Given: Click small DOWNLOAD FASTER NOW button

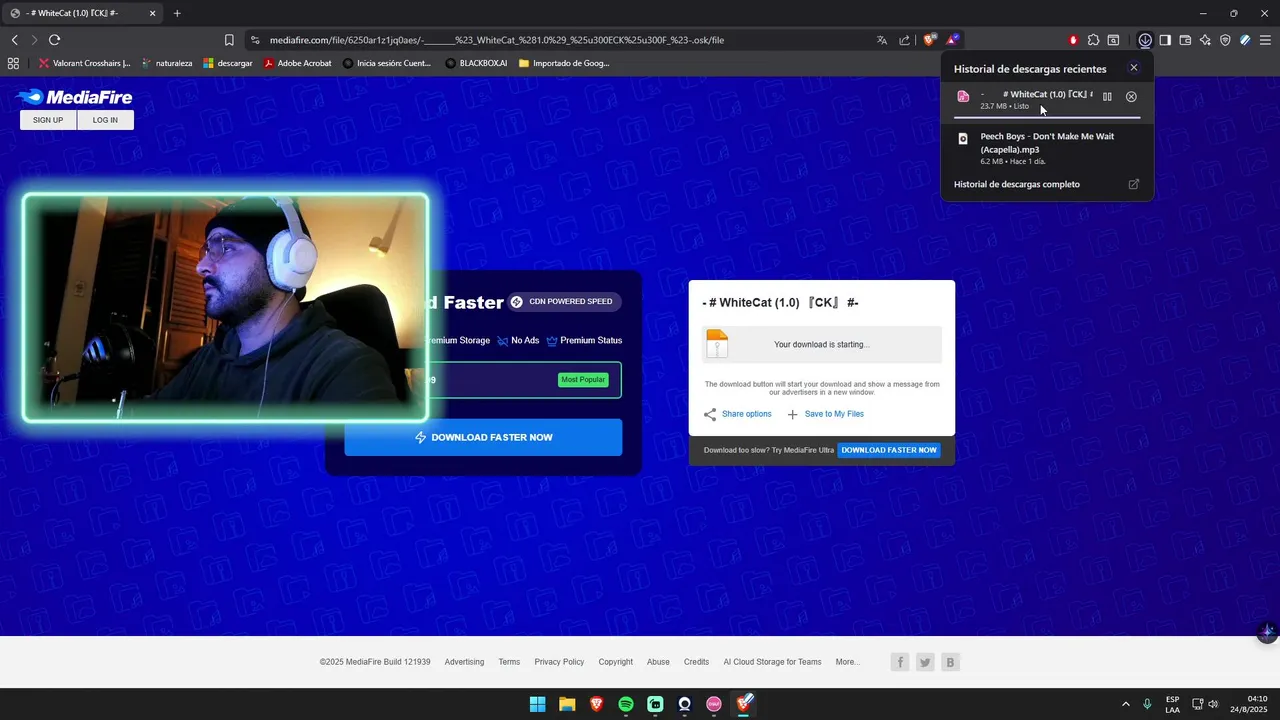Looking at the screenshot, I should [x=889, y=450].
